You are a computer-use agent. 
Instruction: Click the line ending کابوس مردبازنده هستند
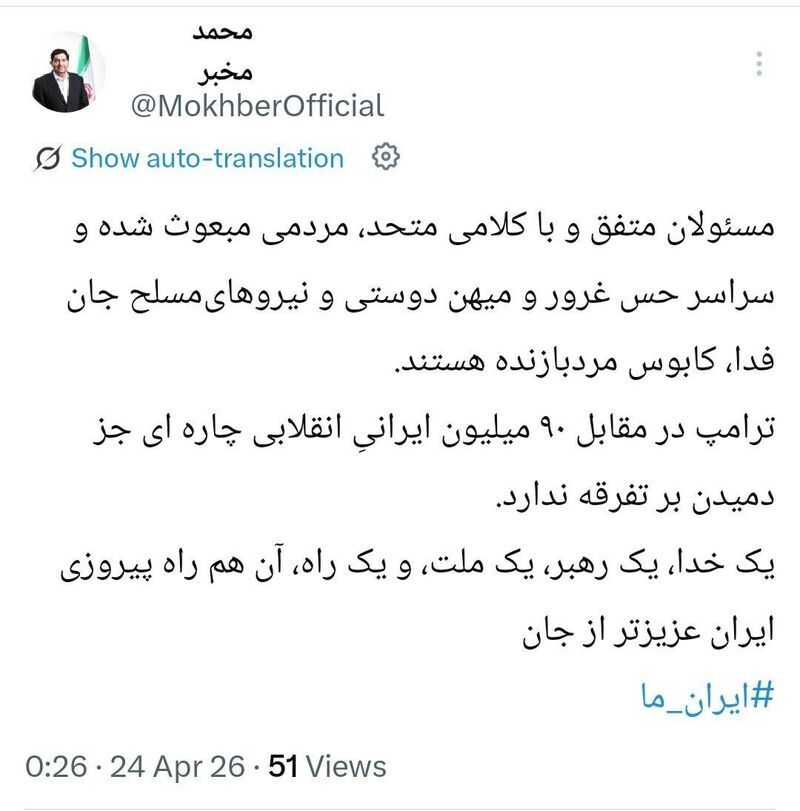tap(584, 361)
